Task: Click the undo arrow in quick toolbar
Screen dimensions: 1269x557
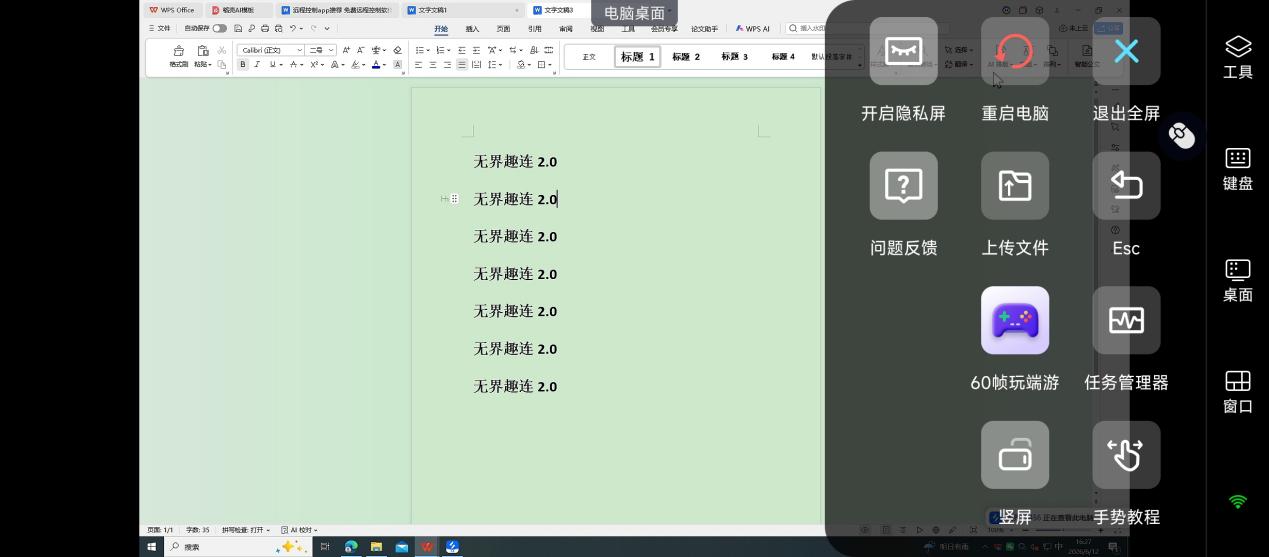Action: point(292,28)
